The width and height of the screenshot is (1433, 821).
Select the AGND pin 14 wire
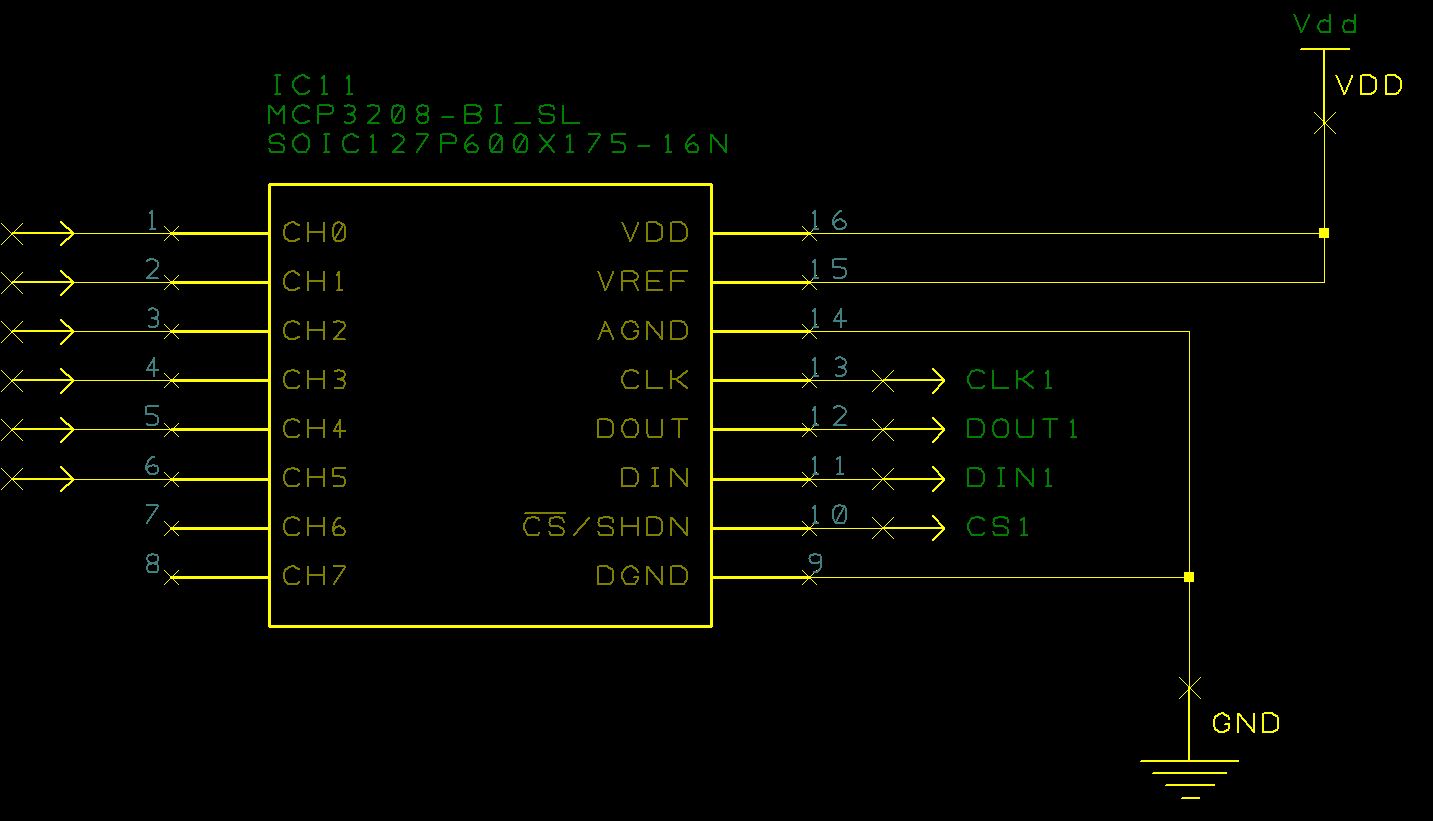click(x=998, y=331)
